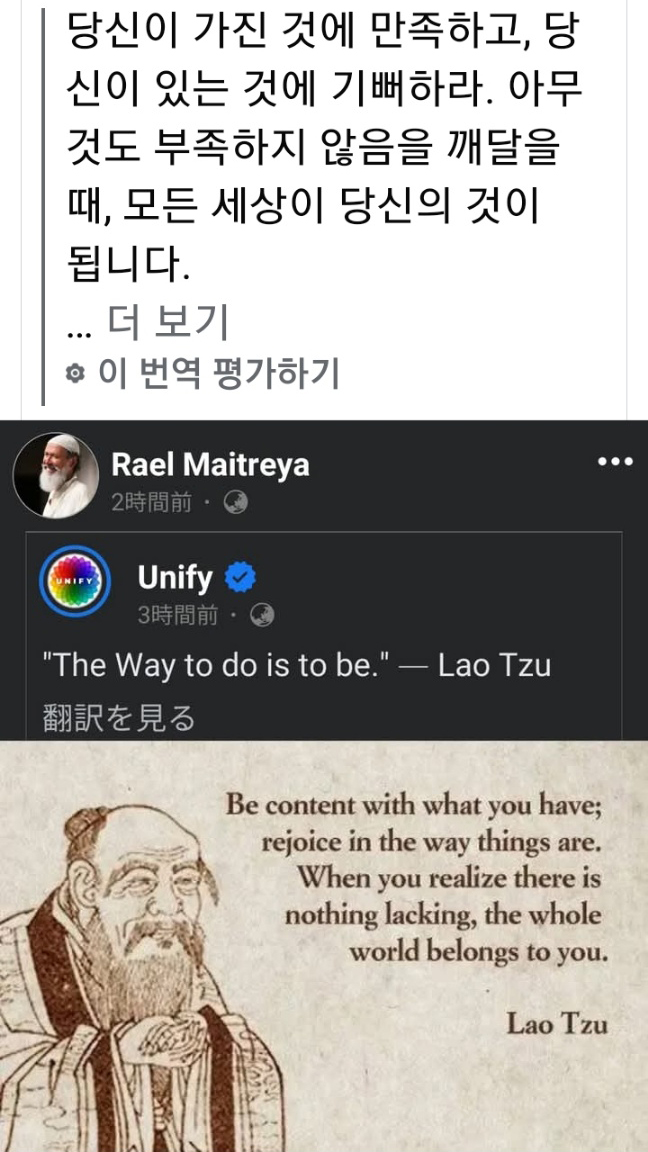The image size is (648, 1152).
Task: Click the gear icon beside 이 번역 평가하기
Action: pos(75,374)
